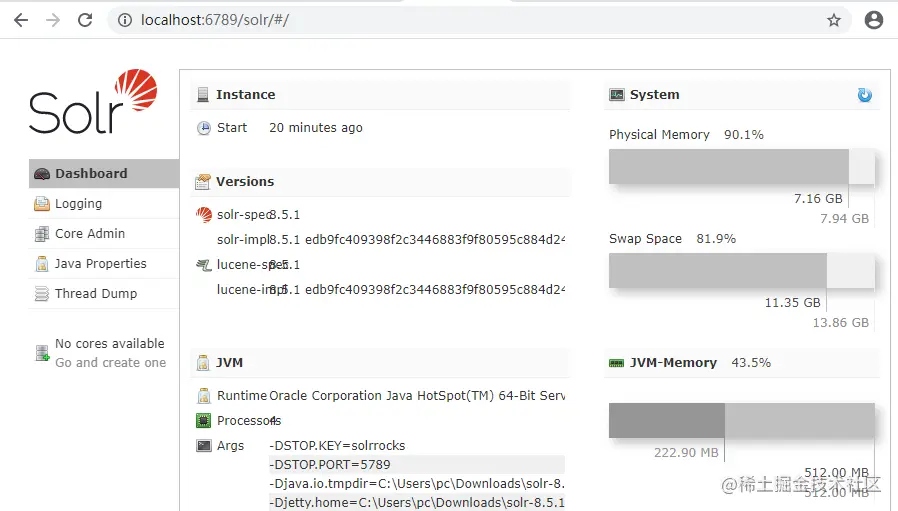Bookmark this page with the star icon
This screenshot has height=511, width=898.
tap(834, 20)
